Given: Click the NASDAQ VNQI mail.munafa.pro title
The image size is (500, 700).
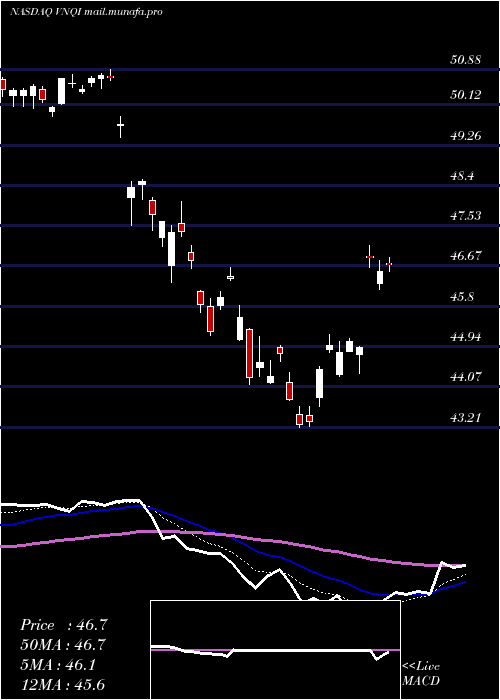Looking at the screenshot, I should click(86, 12).
